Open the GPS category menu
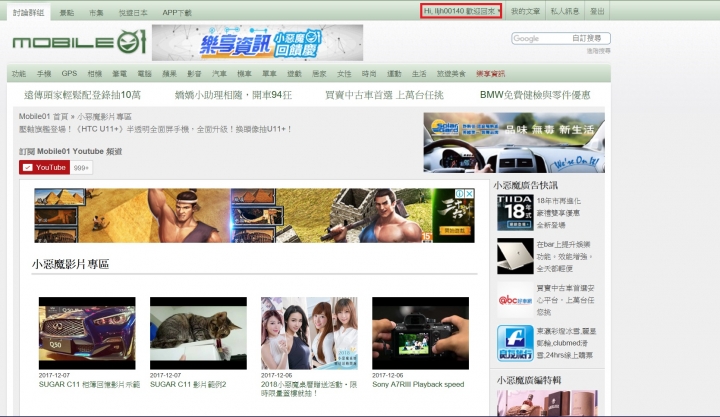The height and width of the screenshot is (417, 720). [69, 73]
